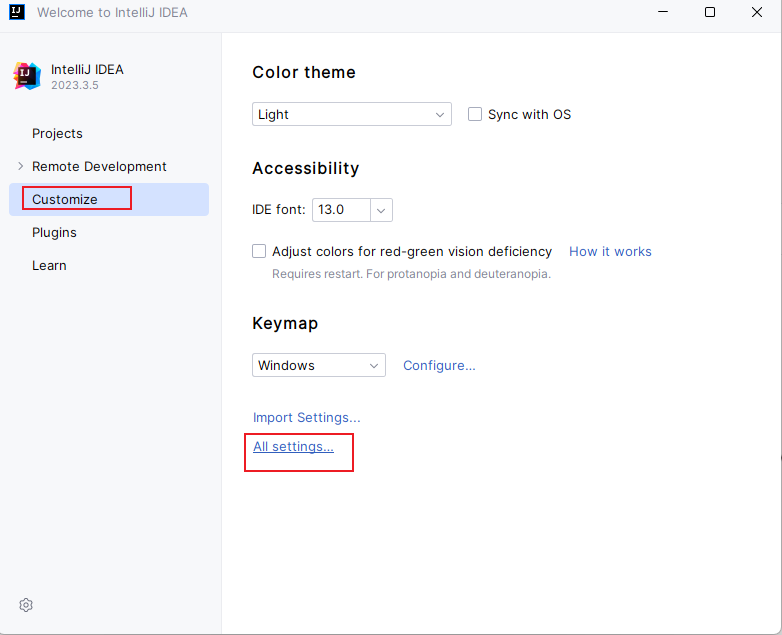Image resolution: width=782 pixels, height=635 pixels.
Task: Select the Customize sidebar item
Action: 109,200
